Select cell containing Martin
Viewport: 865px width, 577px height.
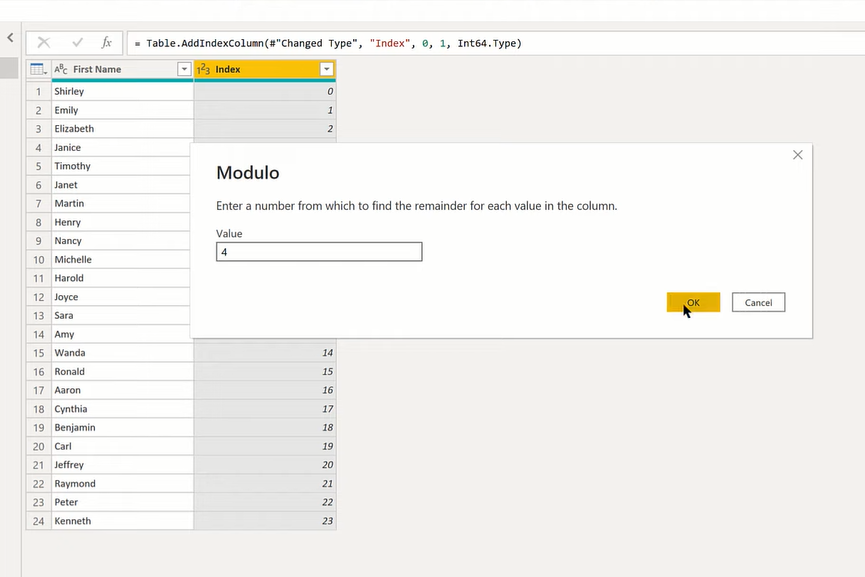[x=121, y=204]
